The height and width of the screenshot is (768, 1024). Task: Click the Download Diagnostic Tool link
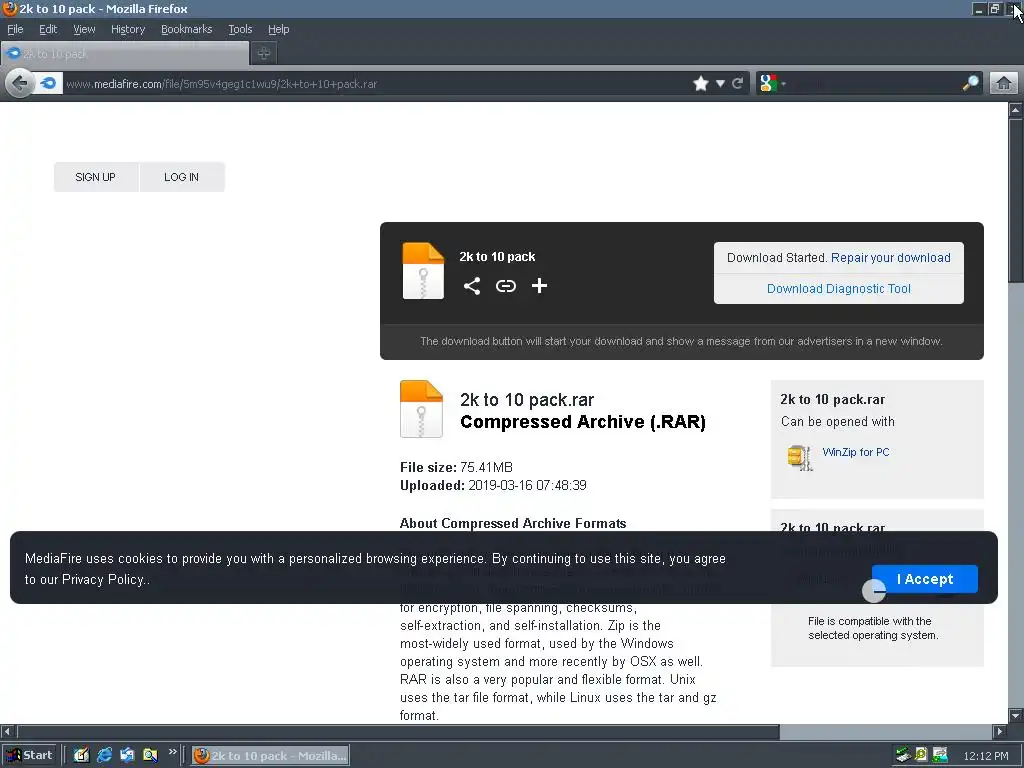pyautogui.click(x=839, y=289)
